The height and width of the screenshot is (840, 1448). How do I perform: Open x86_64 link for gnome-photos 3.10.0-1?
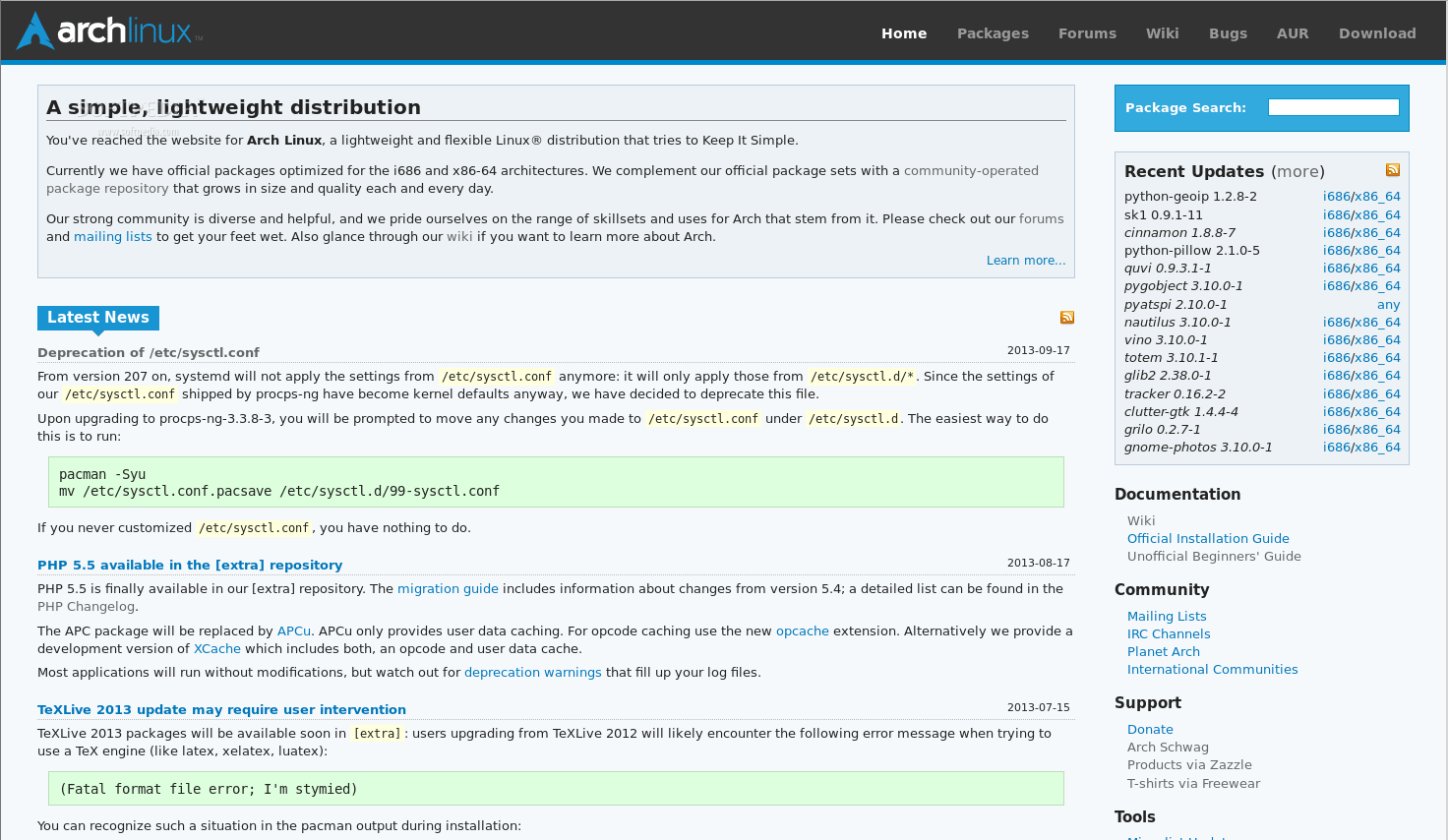pos(1377,448)
